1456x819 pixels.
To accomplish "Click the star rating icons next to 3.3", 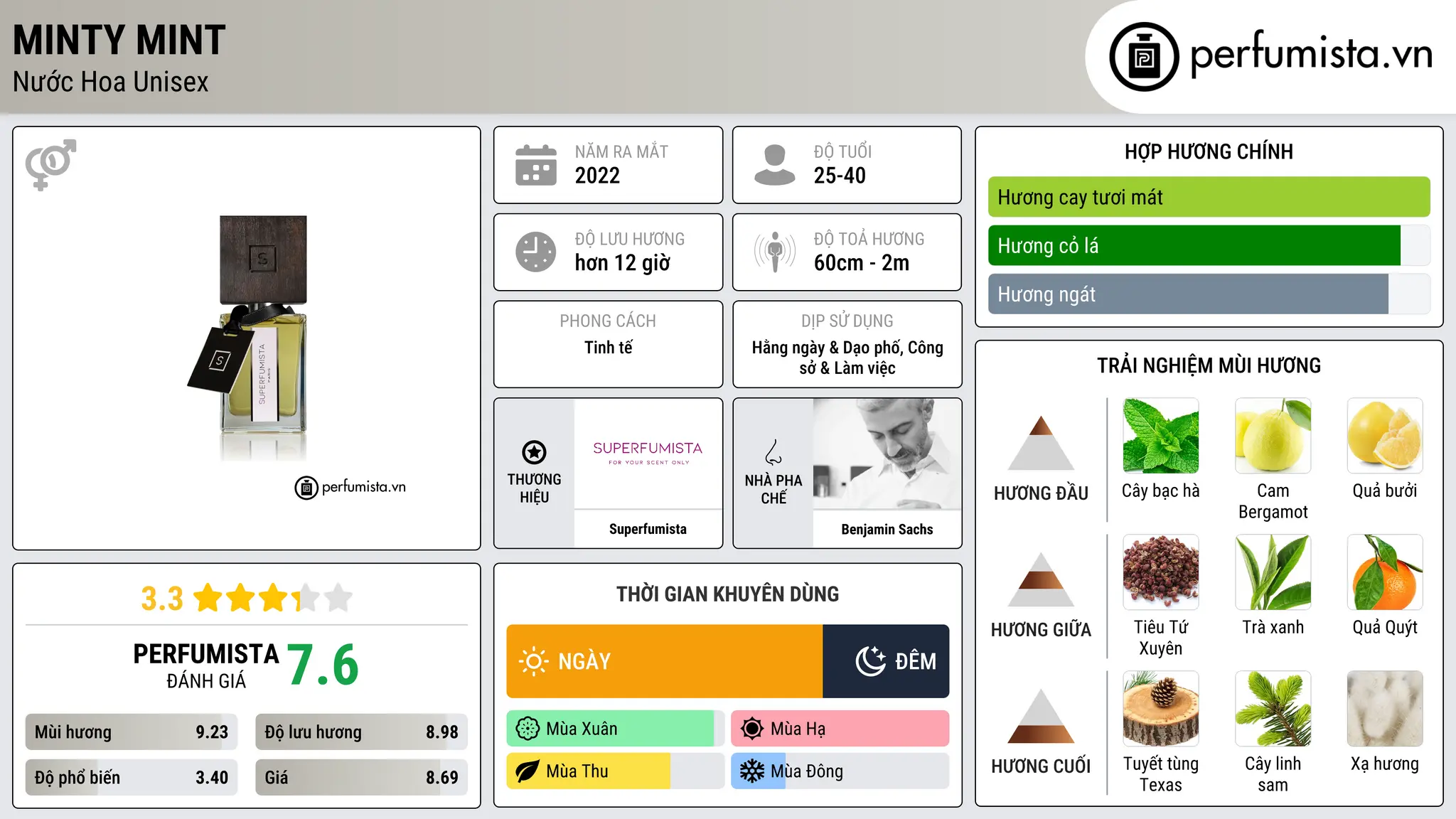I will 273,598.
